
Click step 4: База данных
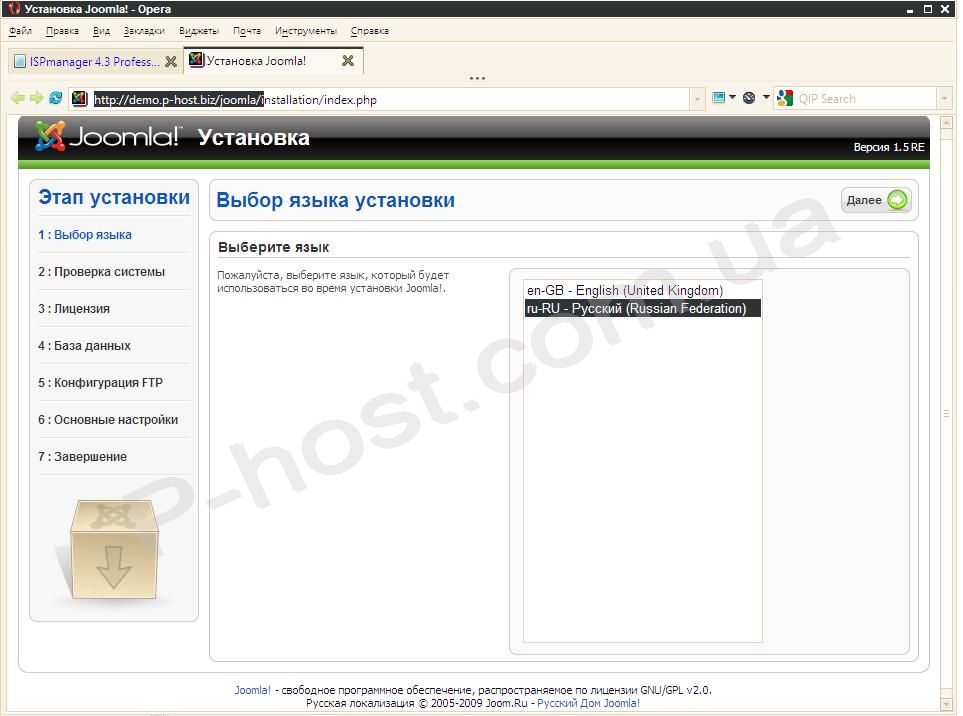(84, 346)
